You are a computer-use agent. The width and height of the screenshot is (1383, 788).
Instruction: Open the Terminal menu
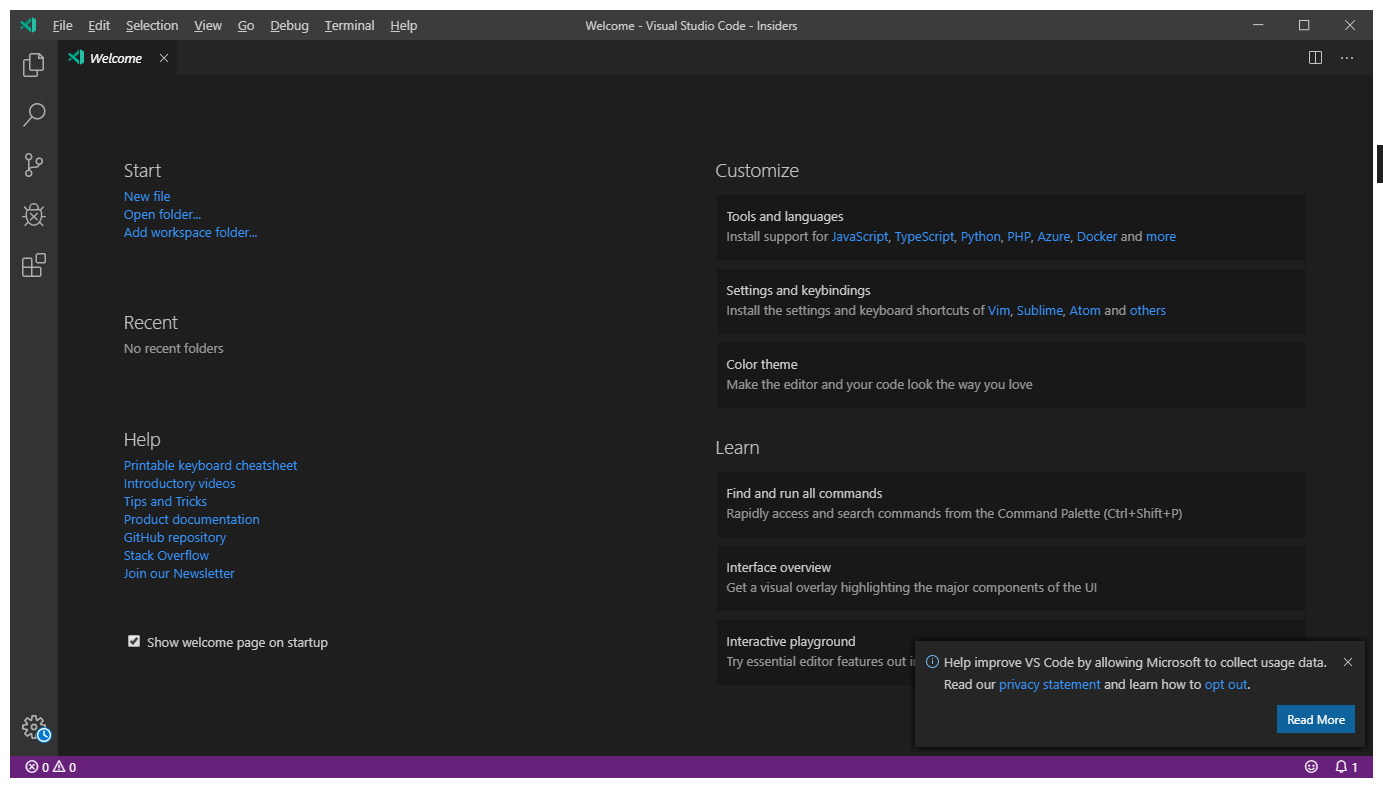tap(349, 25)
